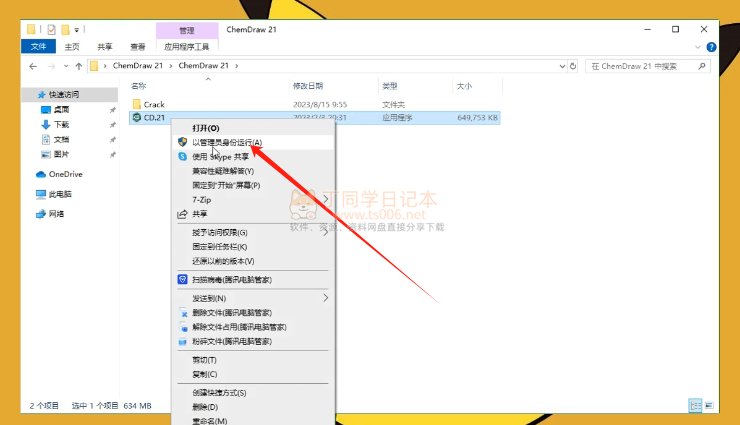
Task: Open the 文件 ribbon tab
Action: [38, 46]
